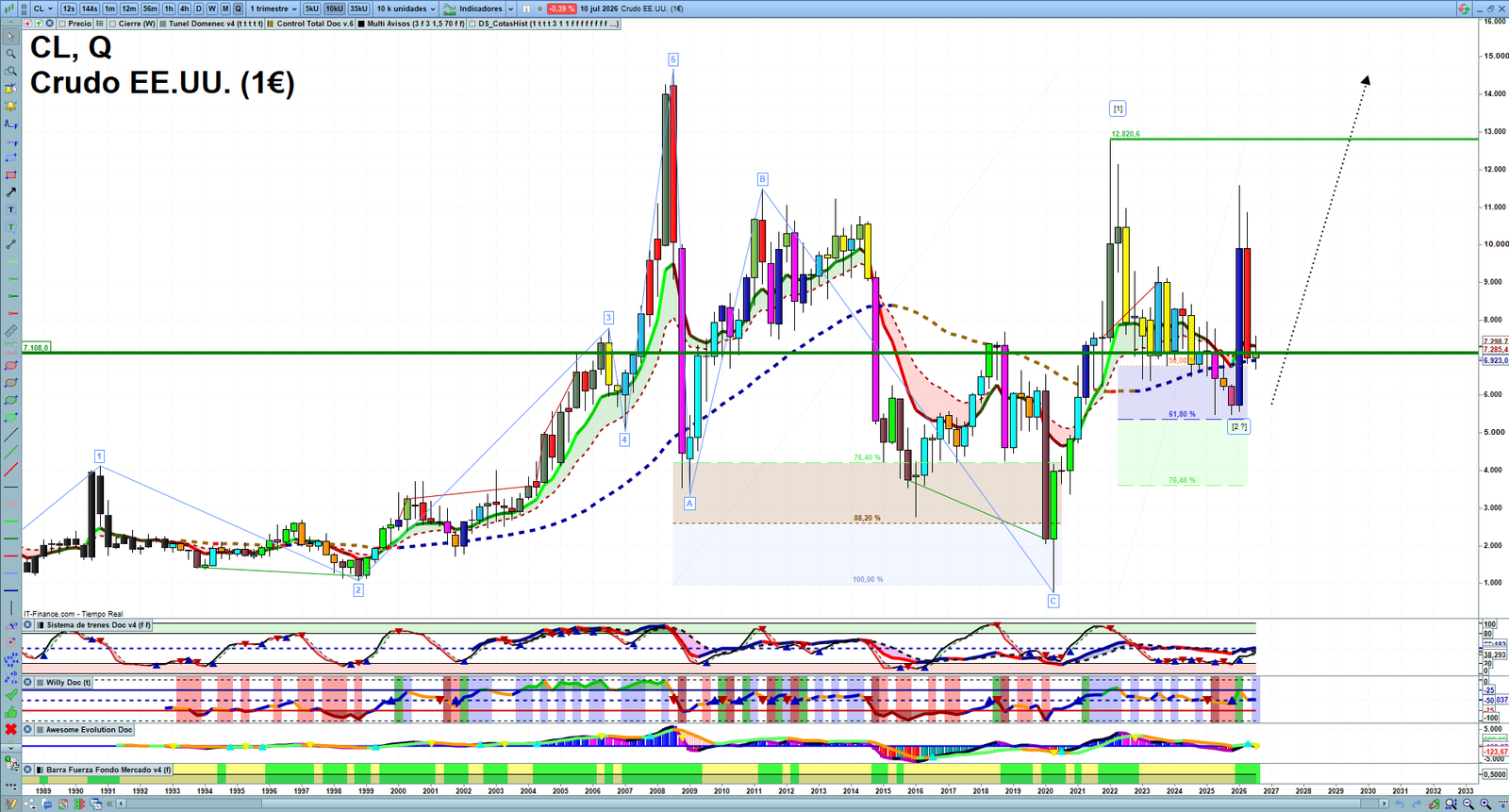Select the red rectangle drawing tool

(x=10, y=175)
